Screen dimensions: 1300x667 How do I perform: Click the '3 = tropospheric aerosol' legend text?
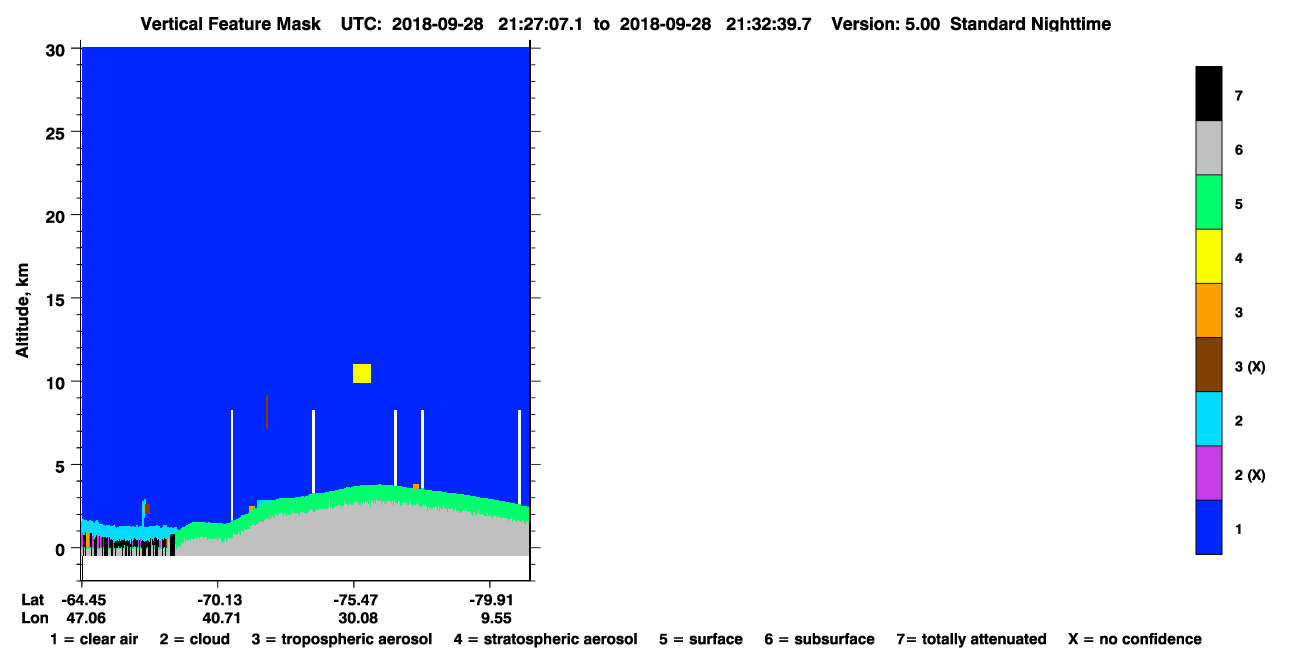point(342,639)
